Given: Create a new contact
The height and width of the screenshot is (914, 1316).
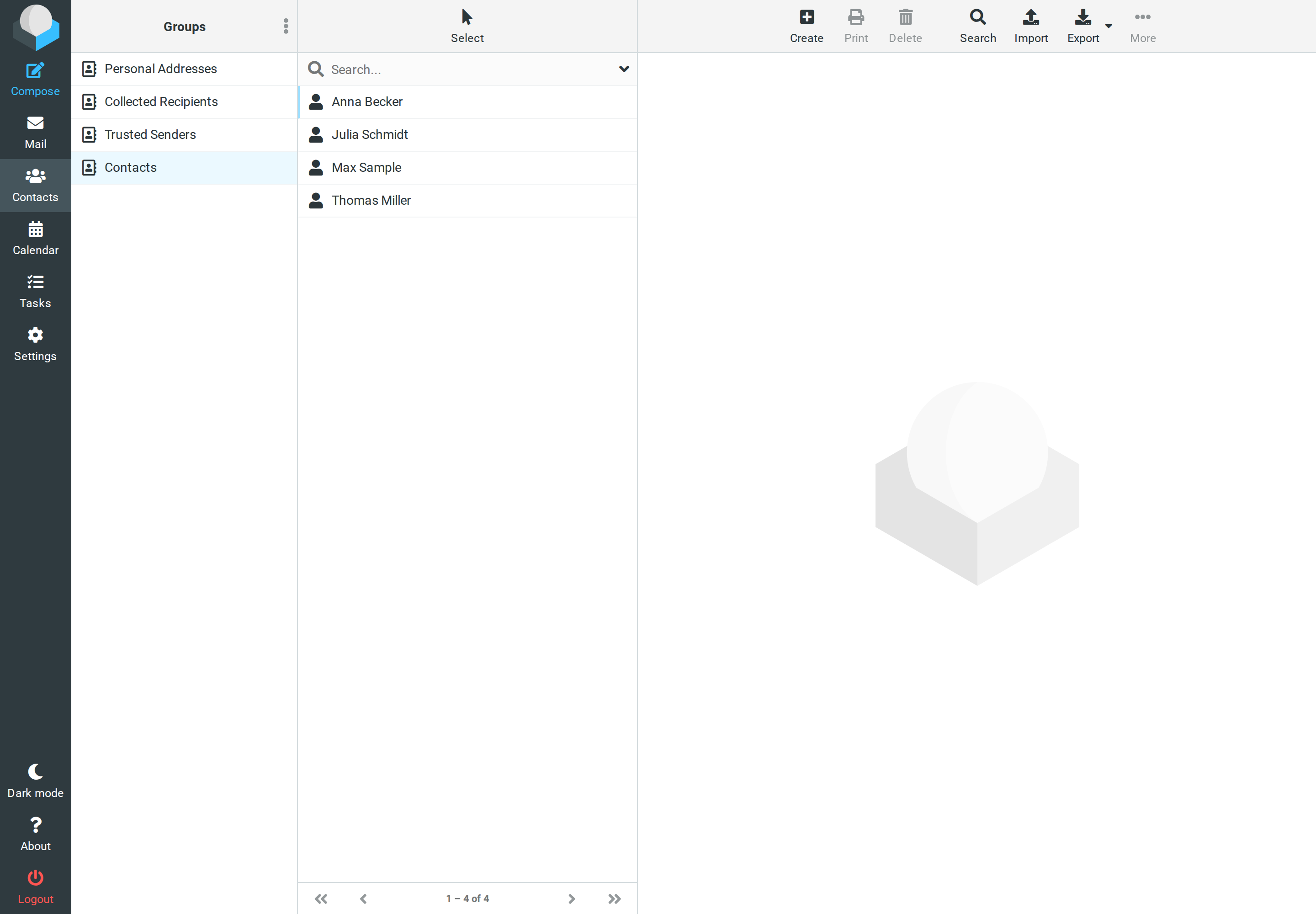Looking at the screenshot, I should point(807,27).
